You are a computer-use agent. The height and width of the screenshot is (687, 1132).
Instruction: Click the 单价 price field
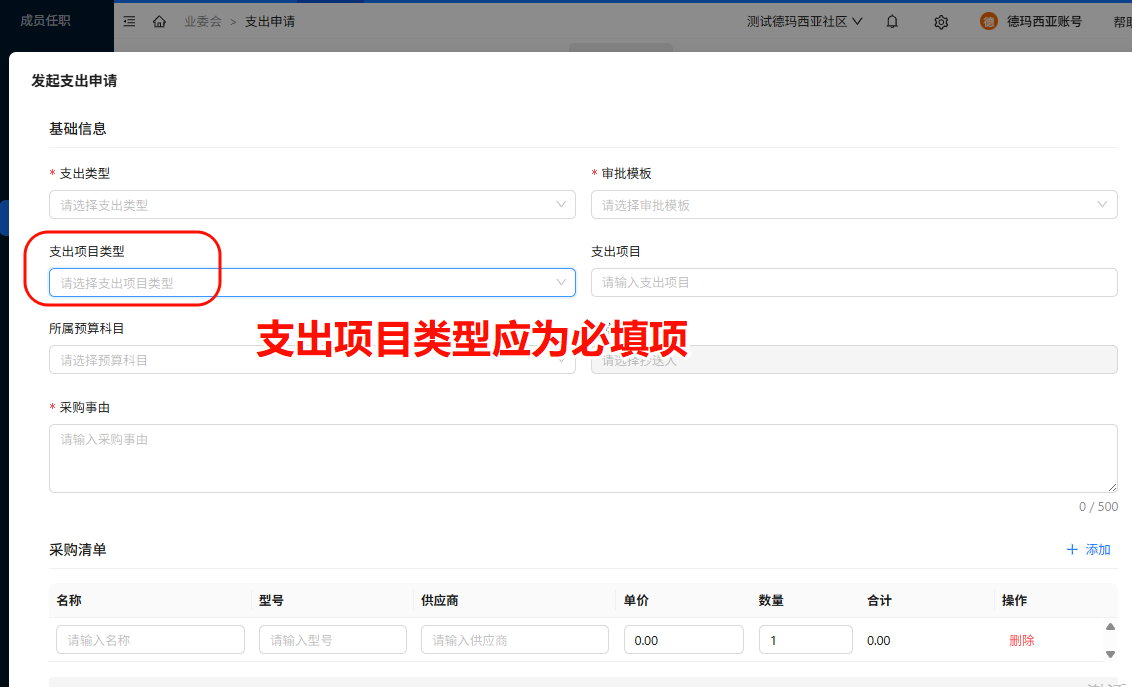click(683, 640)
